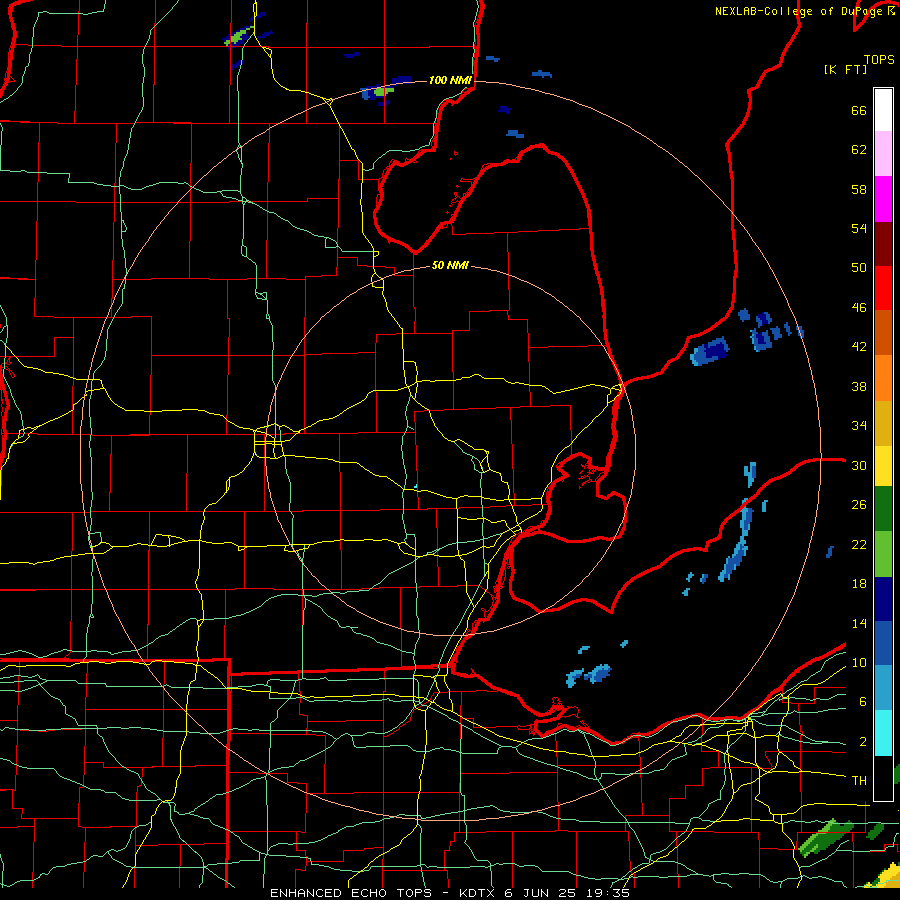The width and height of the screenshot is (900, 900).
Task: Click the legend value '34'
Action: 859,426
